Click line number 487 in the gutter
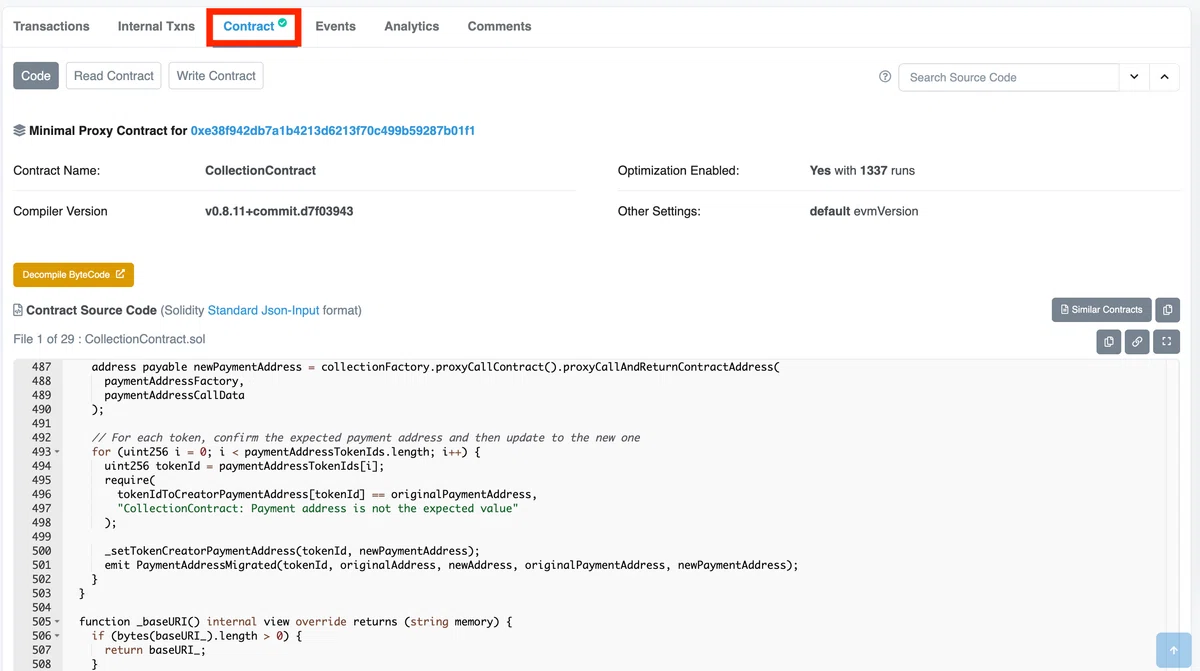This screenshot has width=1200, height=671. pyautogui.click(x=41, y=367)
